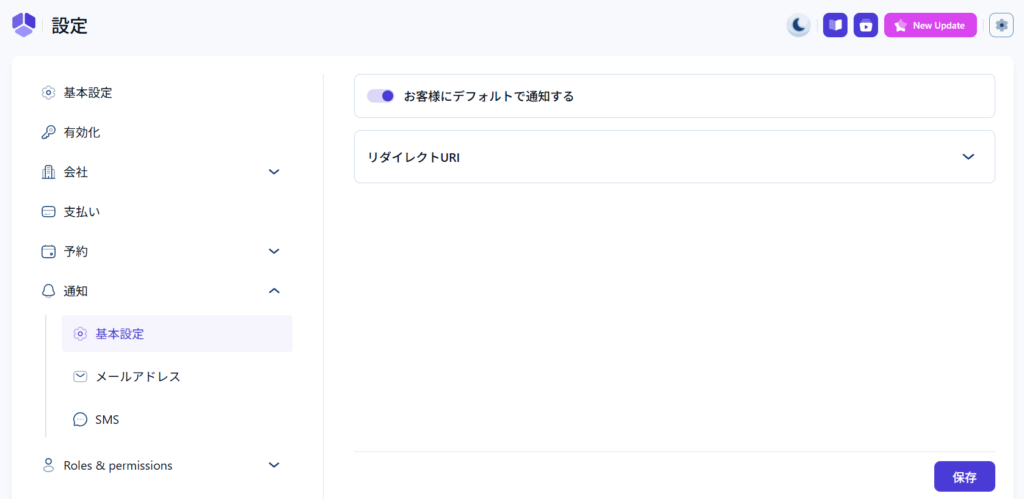Click the app logo in the header
The height and width of the screenshot is (499, 1024).
[x=23, y=25]
